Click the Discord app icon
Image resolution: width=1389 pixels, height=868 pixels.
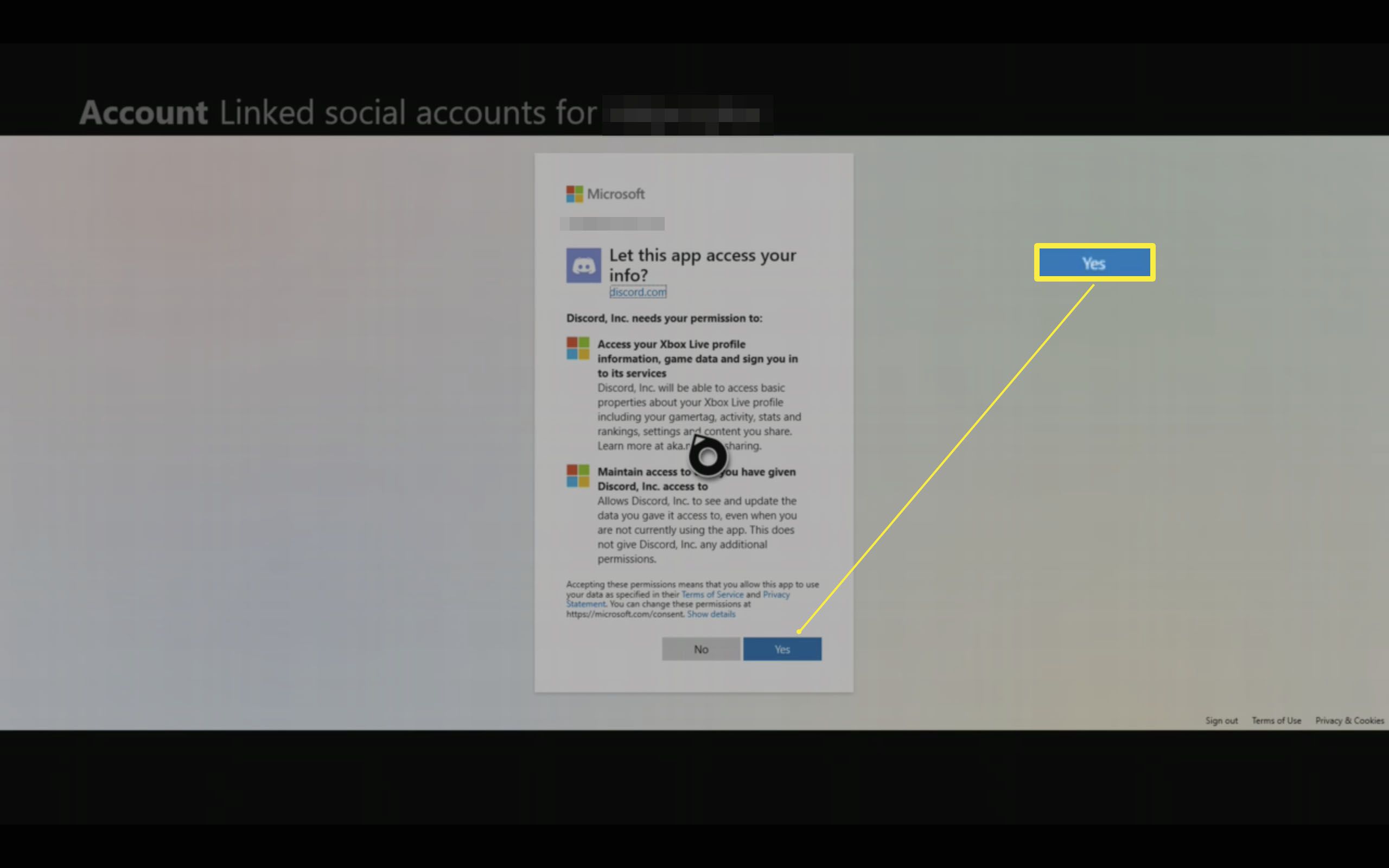pyautogui.click(x=584, y=265)
